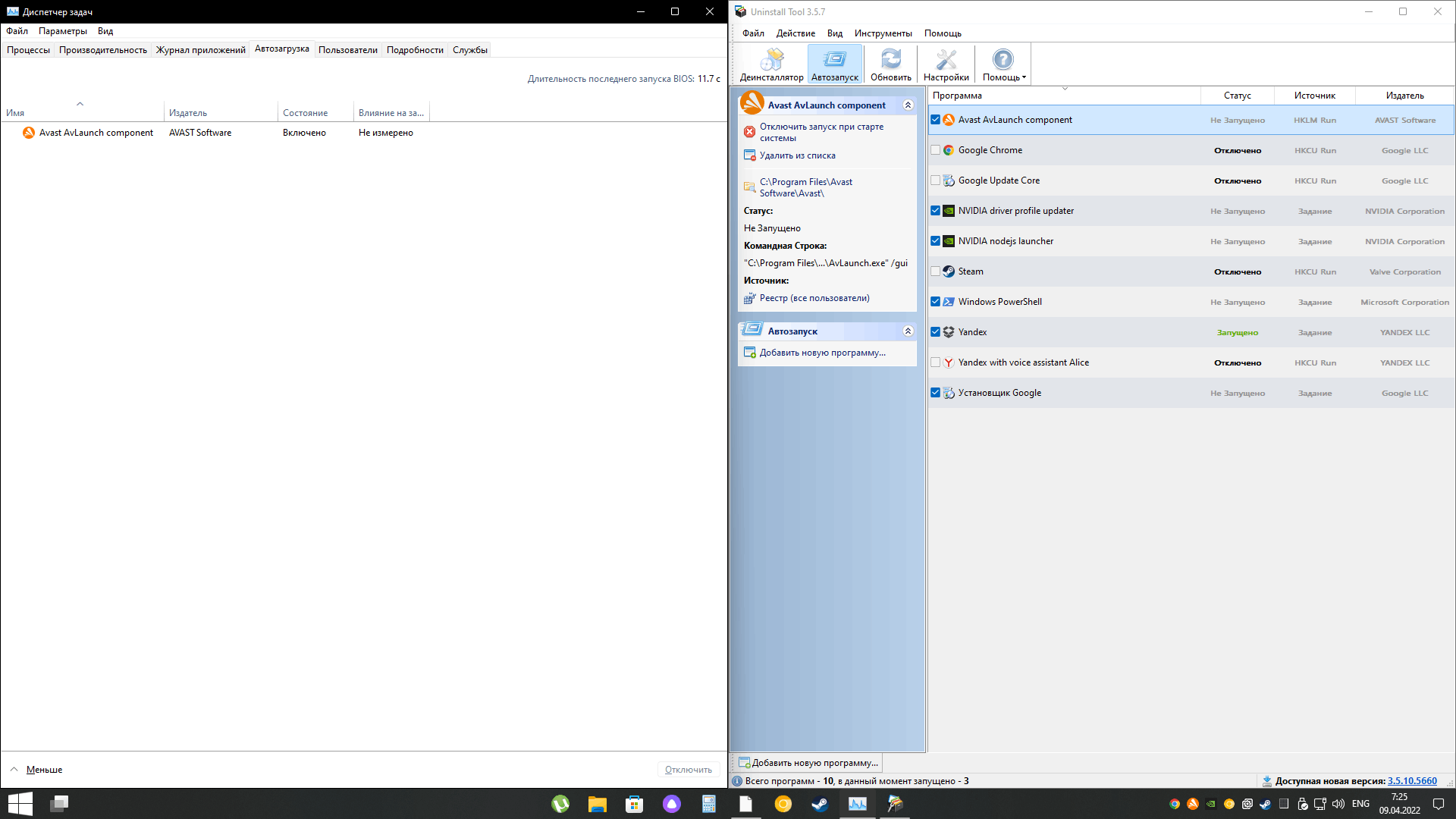Click the Google Chrome icon in list
Screen dimensions: 1456x819
click(949, 150)
